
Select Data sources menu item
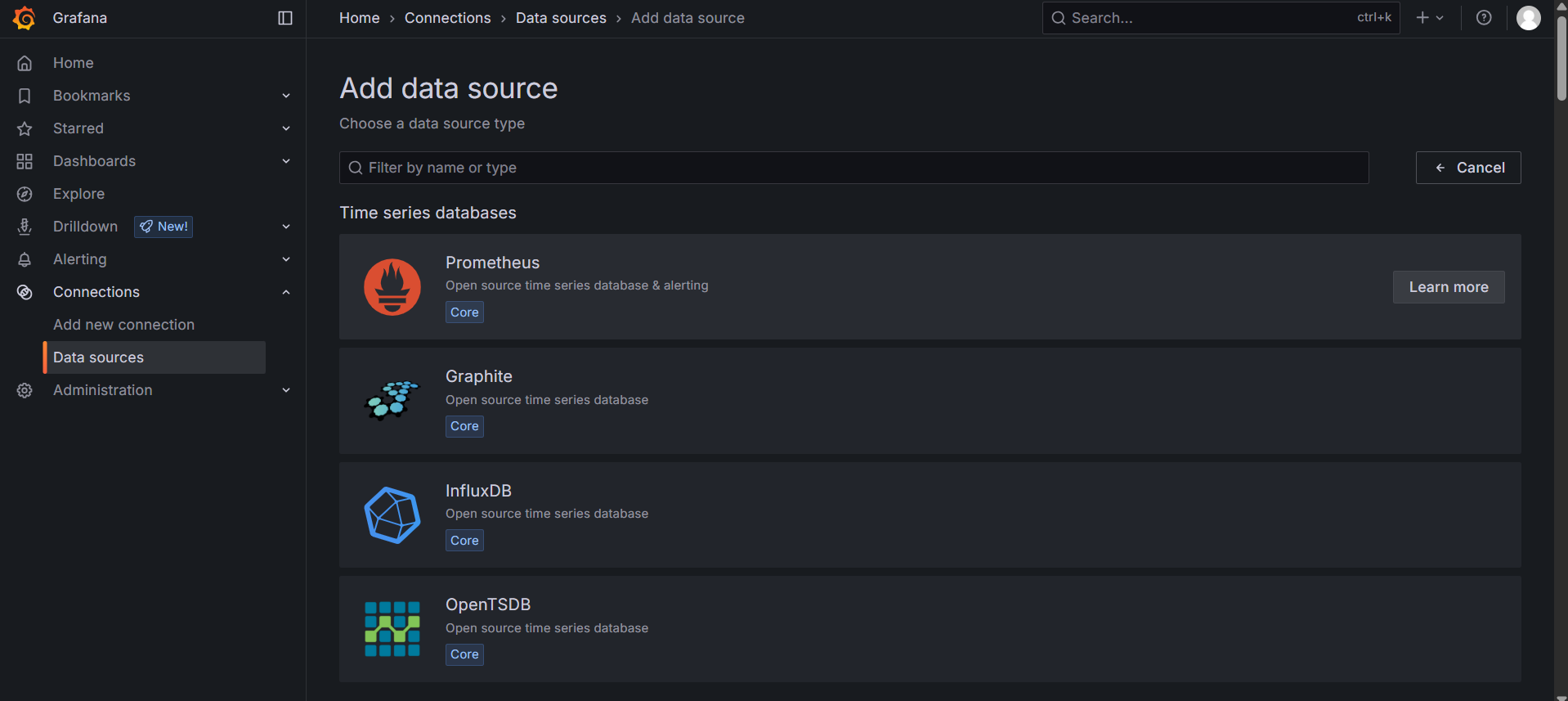154,357
